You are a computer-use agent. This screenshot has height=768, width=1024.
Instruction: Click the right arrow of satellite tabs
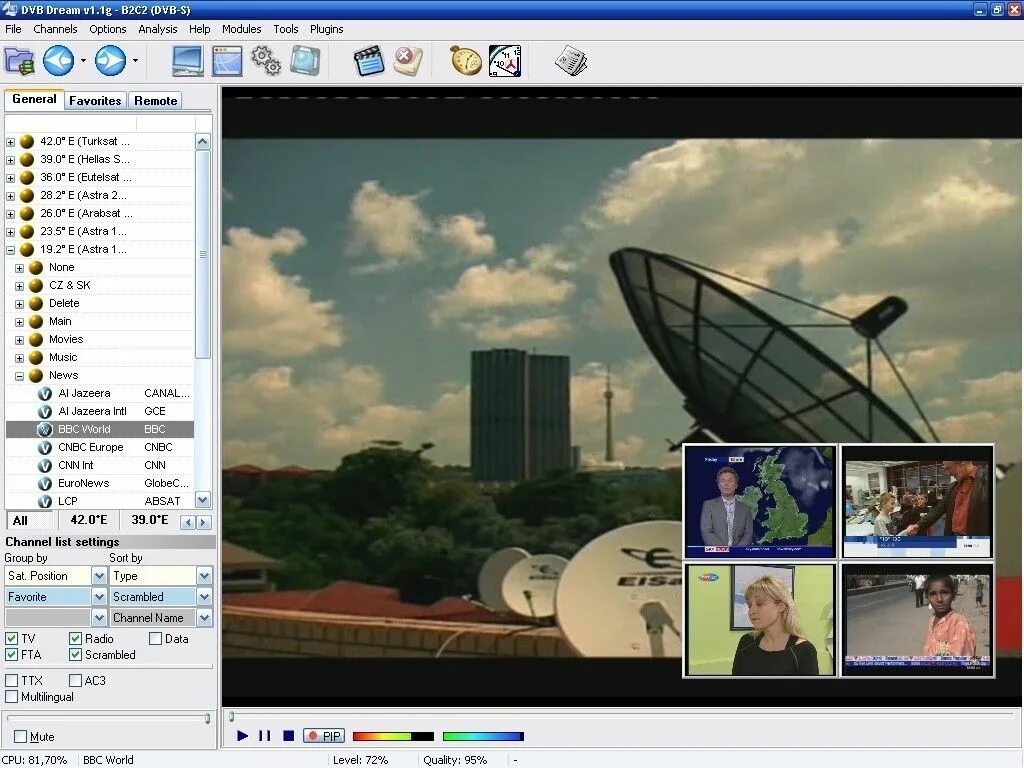point(204,522)
